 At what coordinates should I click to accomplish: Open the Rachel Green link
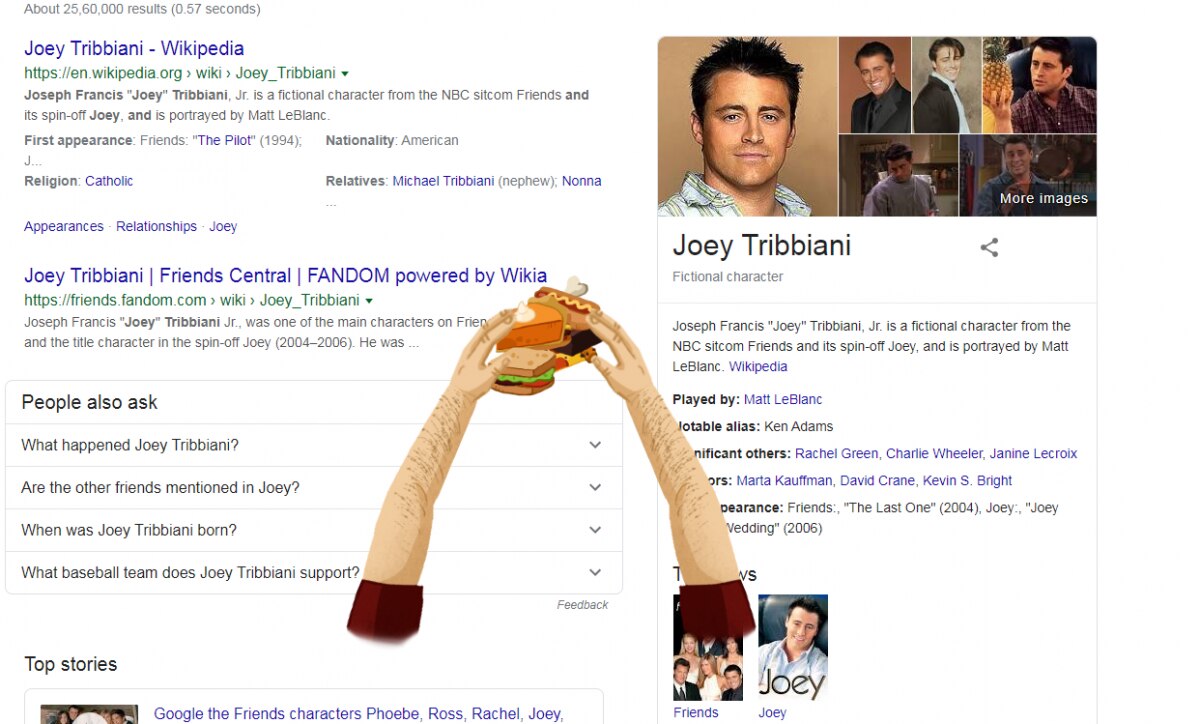(836, 454)
